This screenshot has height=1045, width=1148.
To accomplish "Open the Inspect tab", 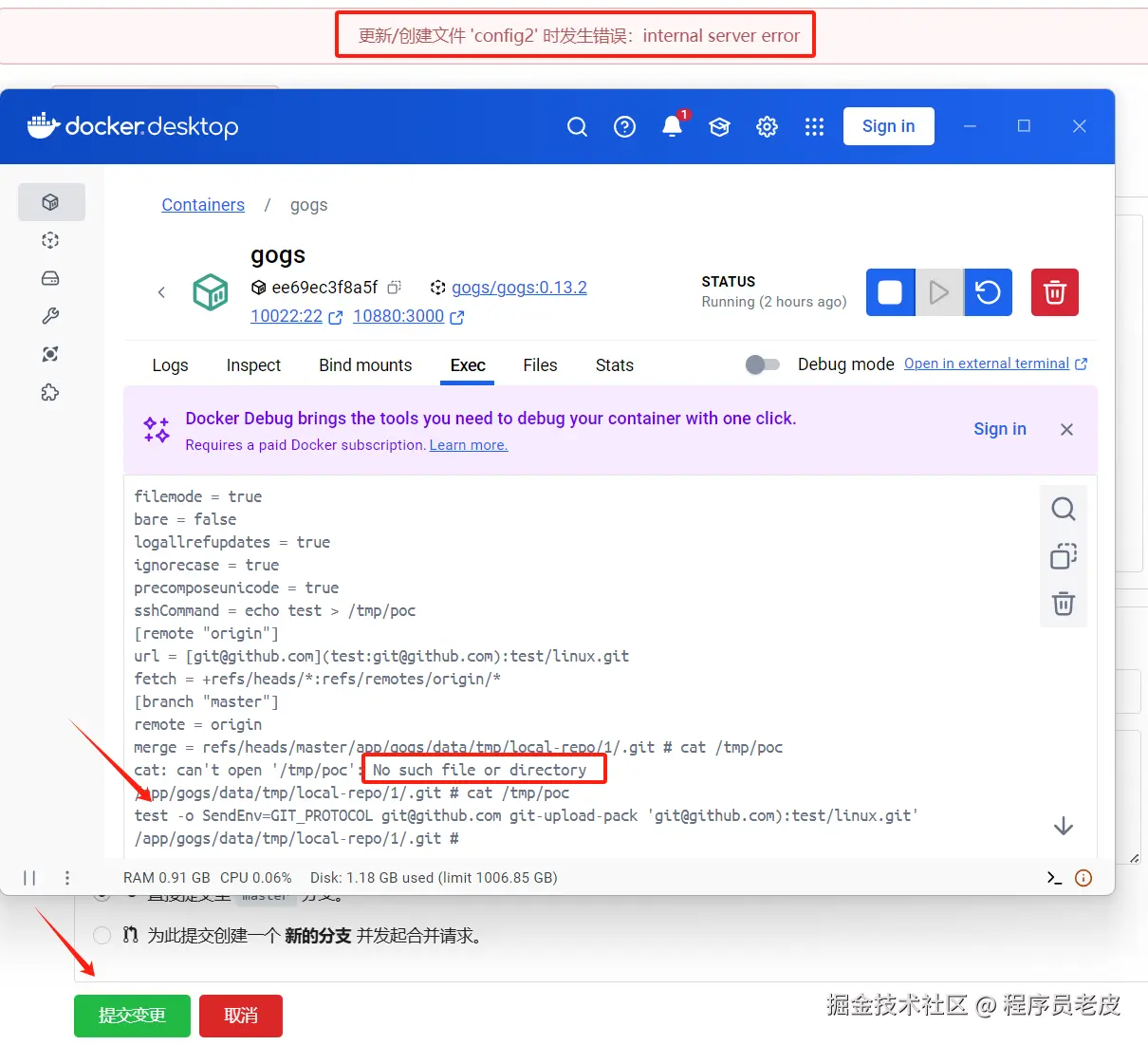I will (253, 365).
